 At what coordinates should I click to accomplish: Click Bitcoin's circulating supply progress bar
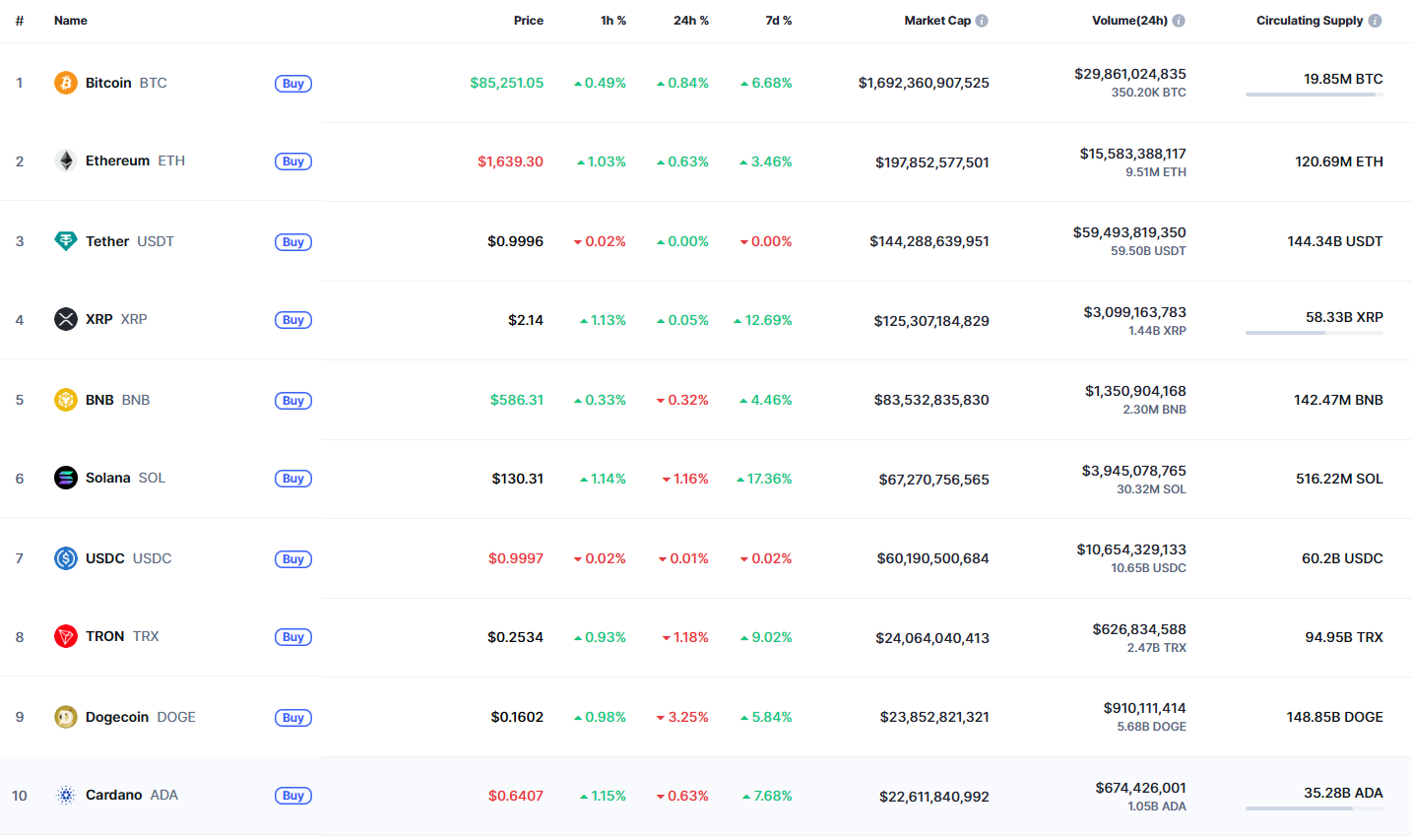(1315, 95)
